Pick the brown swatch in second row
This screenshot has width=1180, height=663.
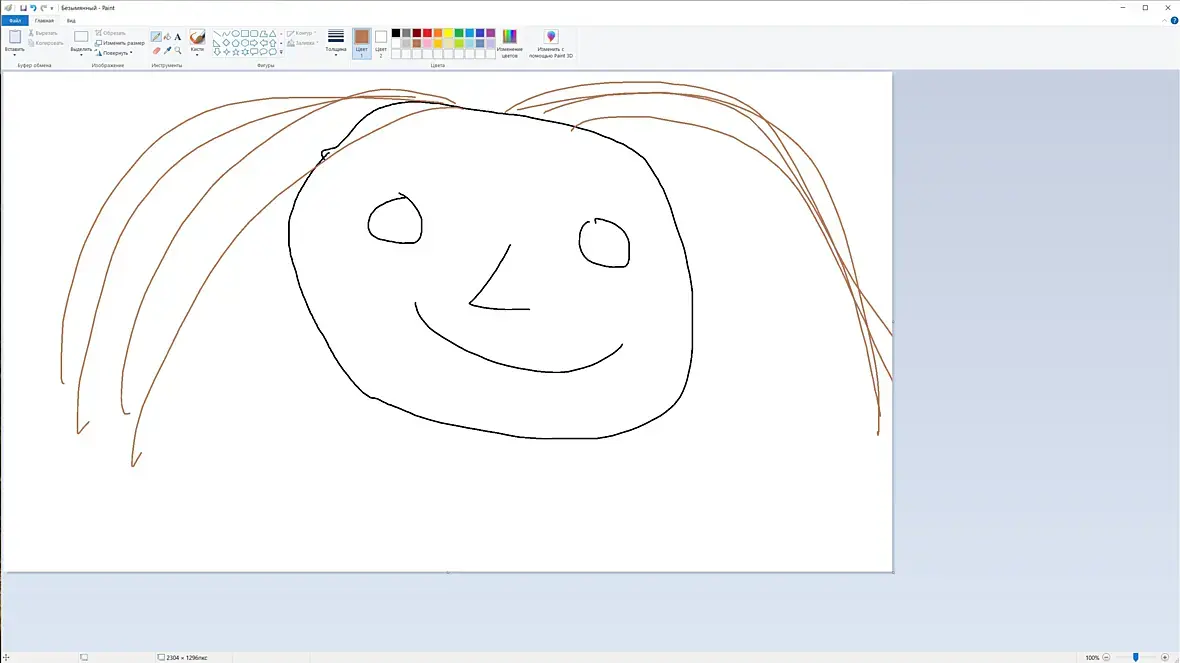(417, 44)
